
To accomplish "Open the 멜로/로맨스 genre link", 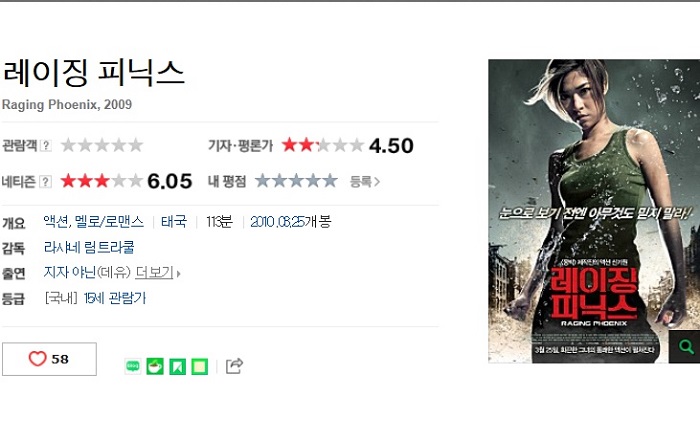I will click(x=110, y=221).
